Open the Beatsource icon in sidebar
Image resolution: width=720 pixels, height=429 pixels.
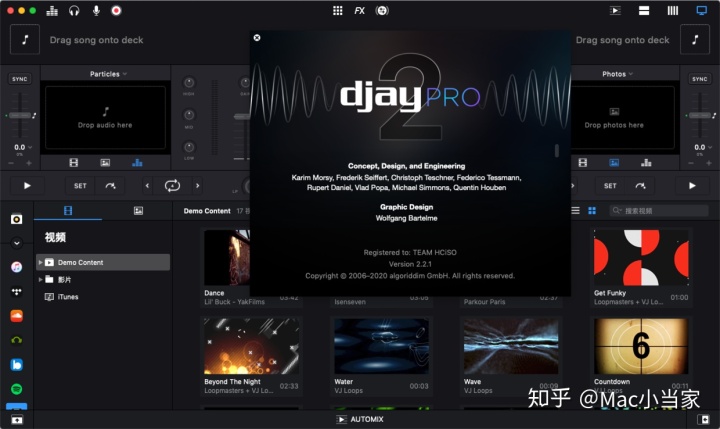pos(17,365)
